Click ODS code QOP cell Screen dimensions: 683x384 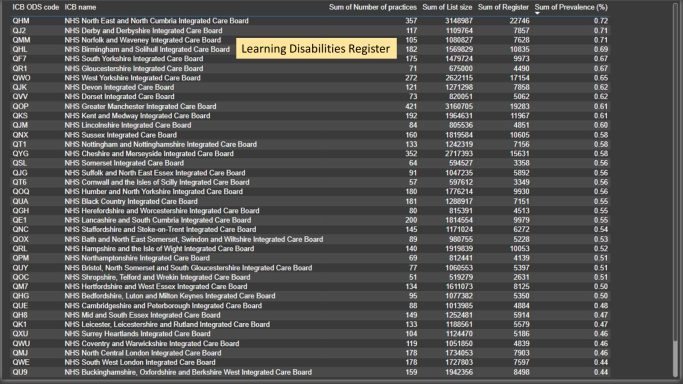pos(20,106)
